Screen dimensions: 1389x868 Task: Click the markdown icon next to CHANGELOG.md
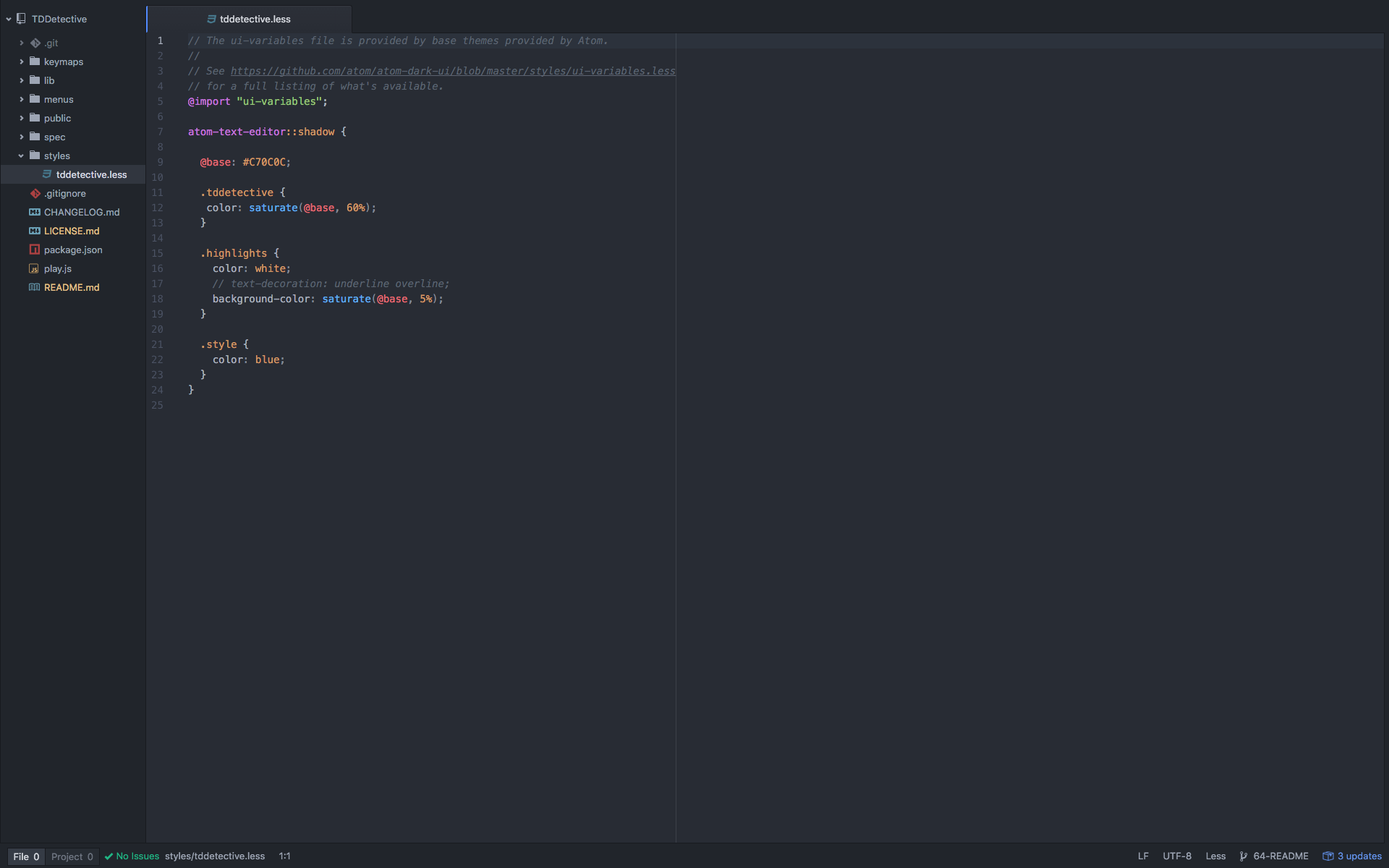click(35, 212)
